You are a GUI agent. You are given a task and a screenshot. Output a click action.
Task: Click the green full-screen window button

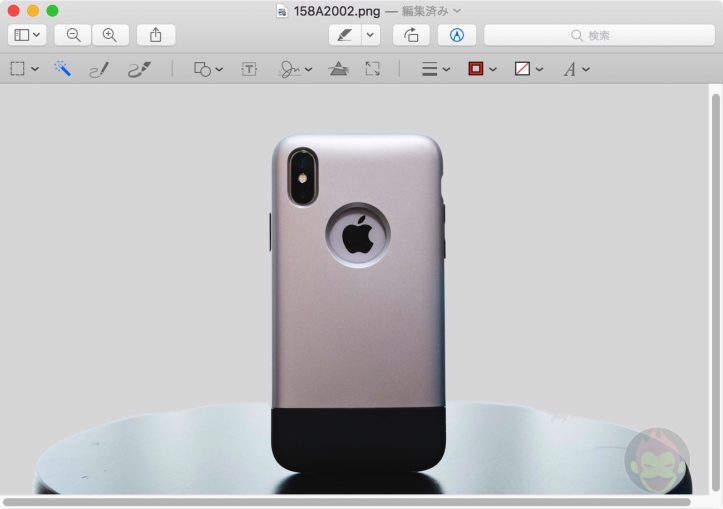53,11
